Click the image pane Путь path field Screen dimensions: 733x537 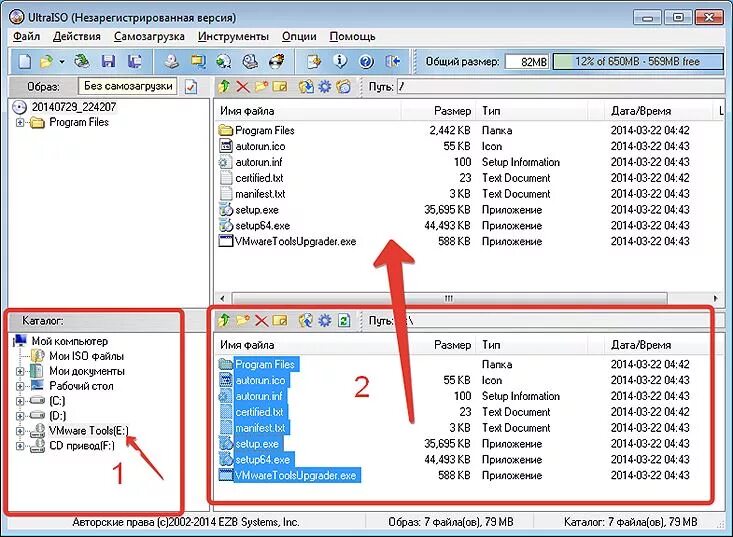pyautogui.click(x=560, y=86)
